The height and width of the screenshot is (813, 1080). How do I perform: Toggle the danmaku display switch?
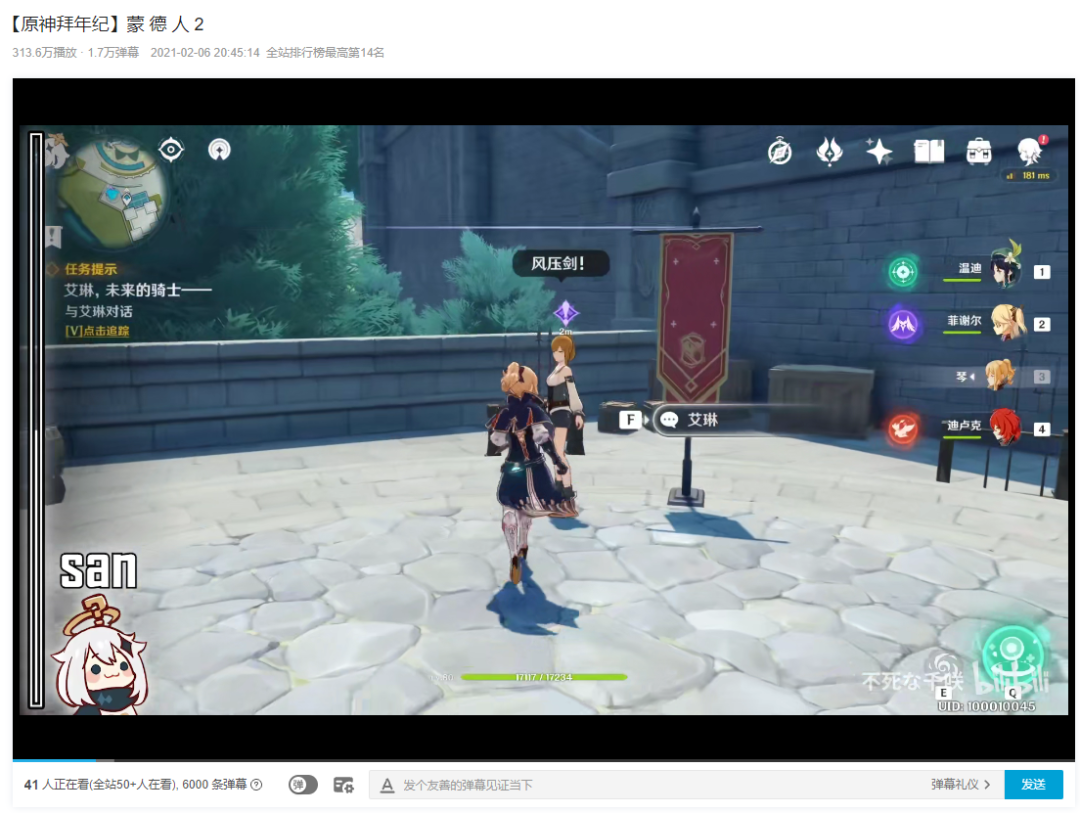point(303,785)
